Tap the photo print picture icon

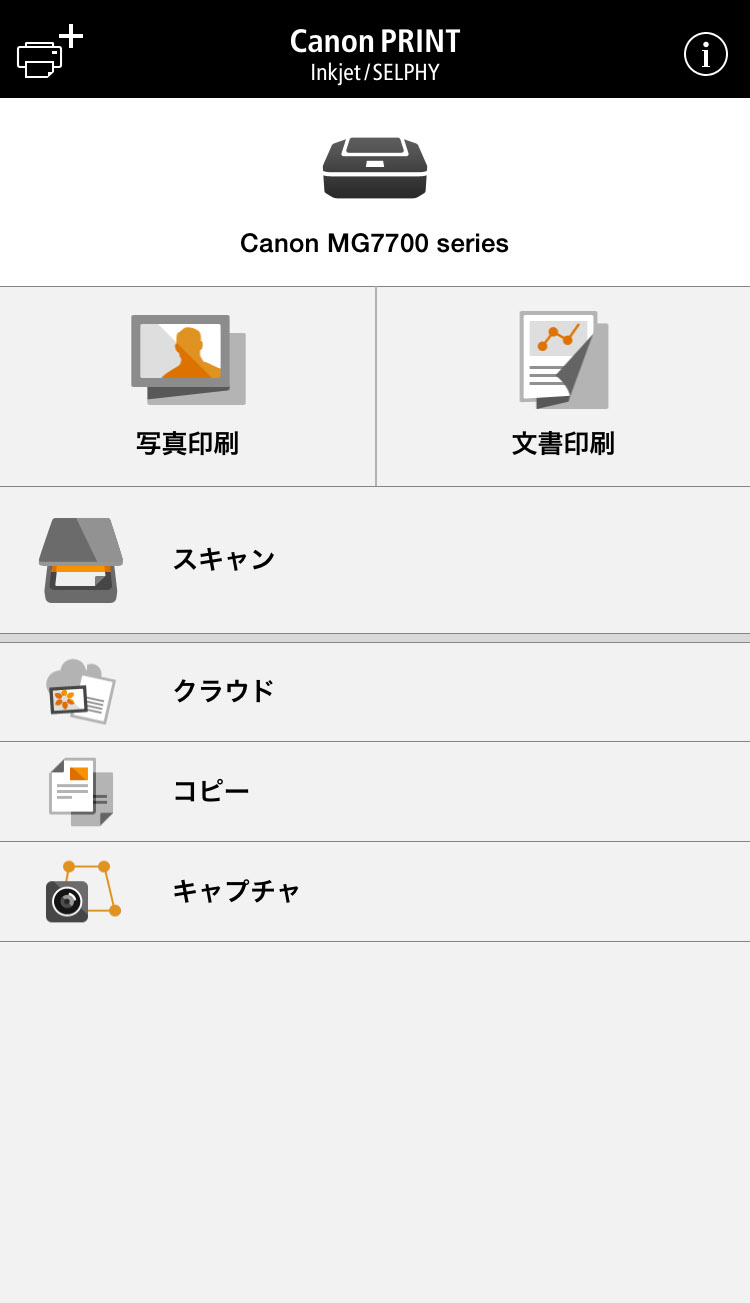click(x=187, y=359)
